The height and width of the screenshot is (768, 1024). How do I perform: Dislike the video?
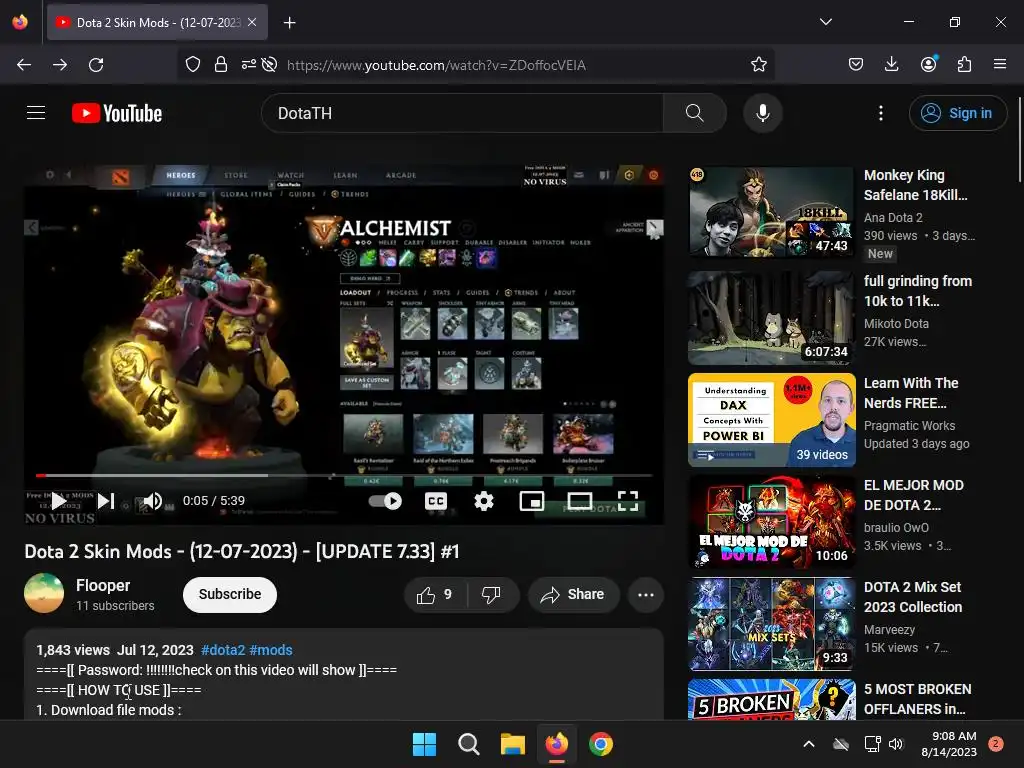pos(493,595)
